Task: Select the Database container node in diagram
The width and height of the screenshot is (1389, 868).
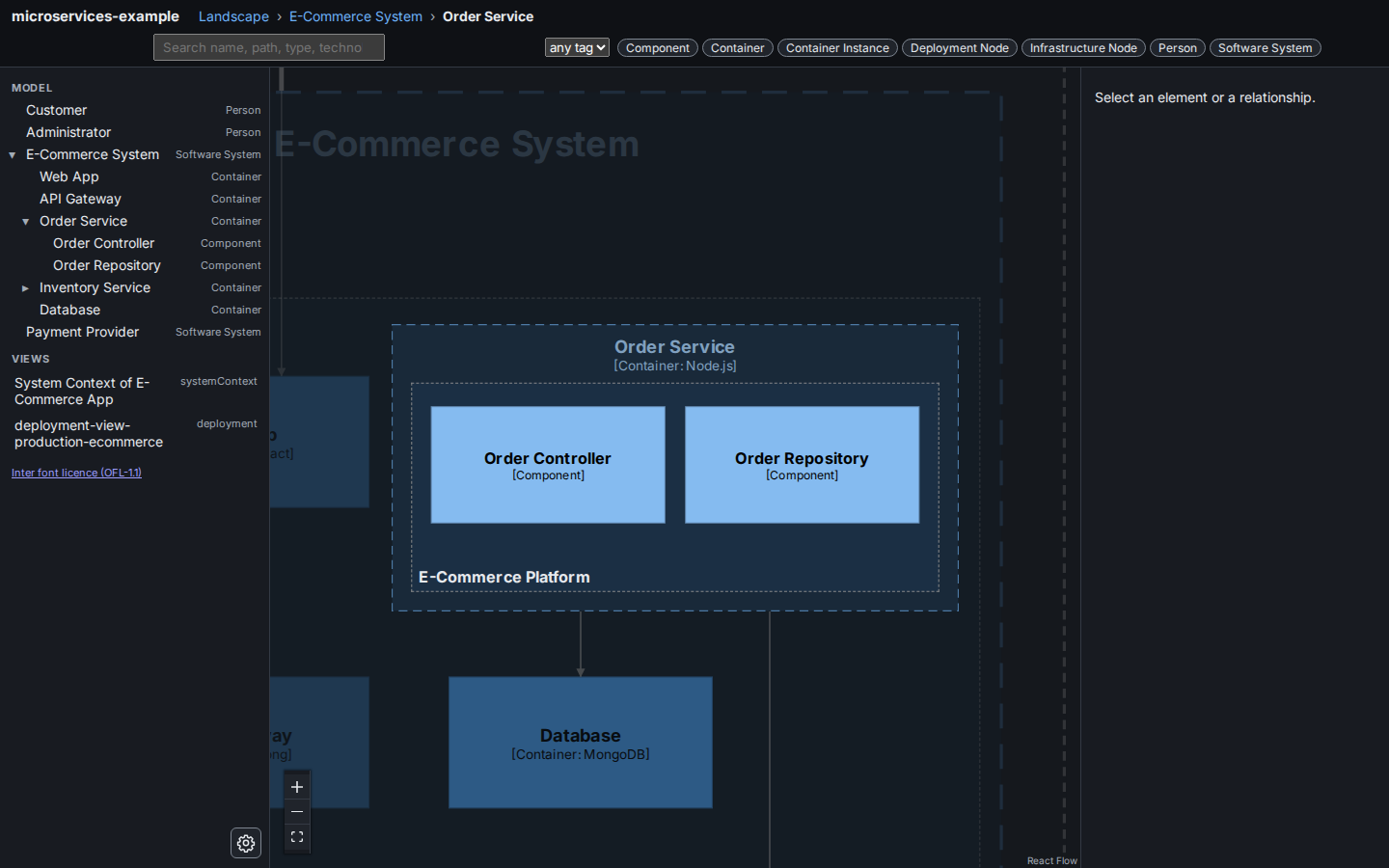Action: click(581, 743)
